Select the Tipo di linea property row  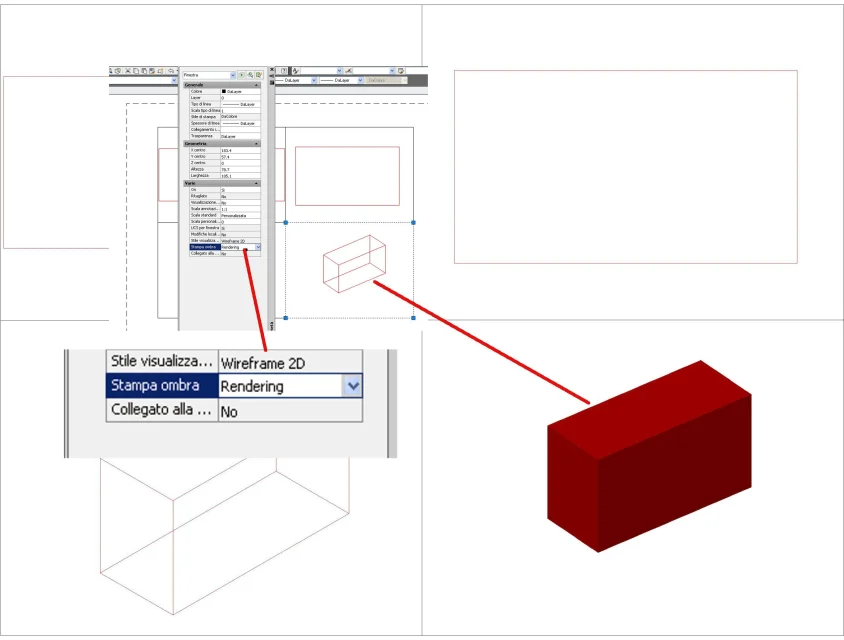(x=225, y=104)
